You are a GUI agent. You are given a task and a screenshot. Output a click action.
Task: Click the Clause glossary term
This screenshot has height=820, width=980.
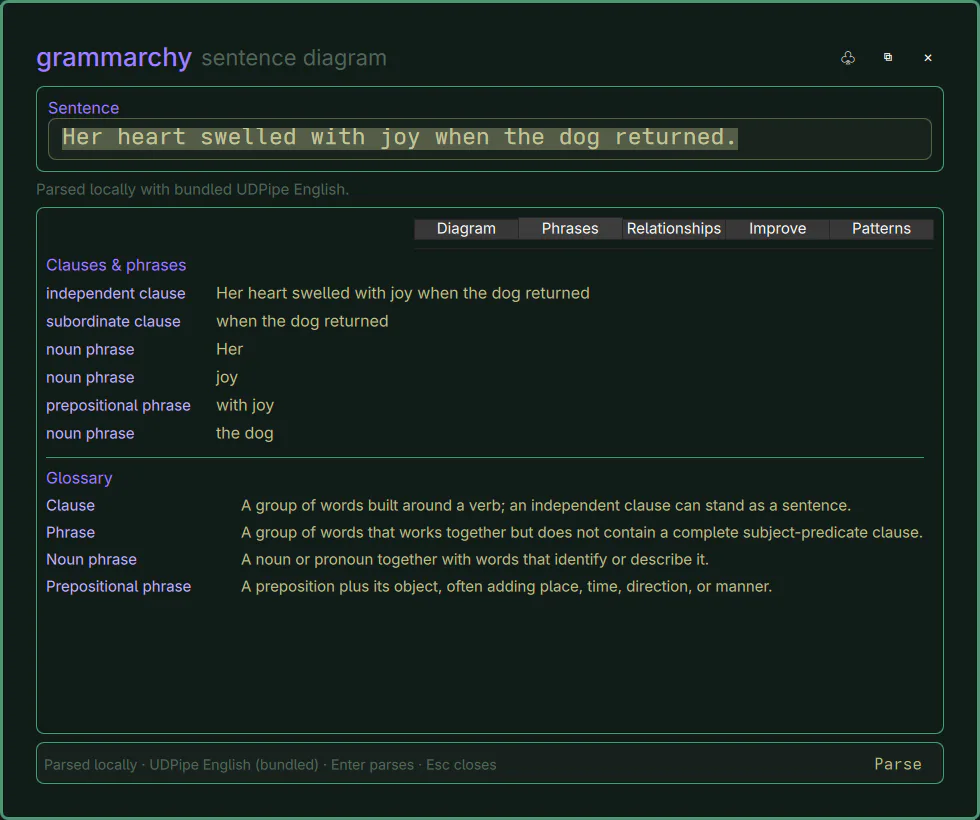pyautogui.click(x=70, y=506)
